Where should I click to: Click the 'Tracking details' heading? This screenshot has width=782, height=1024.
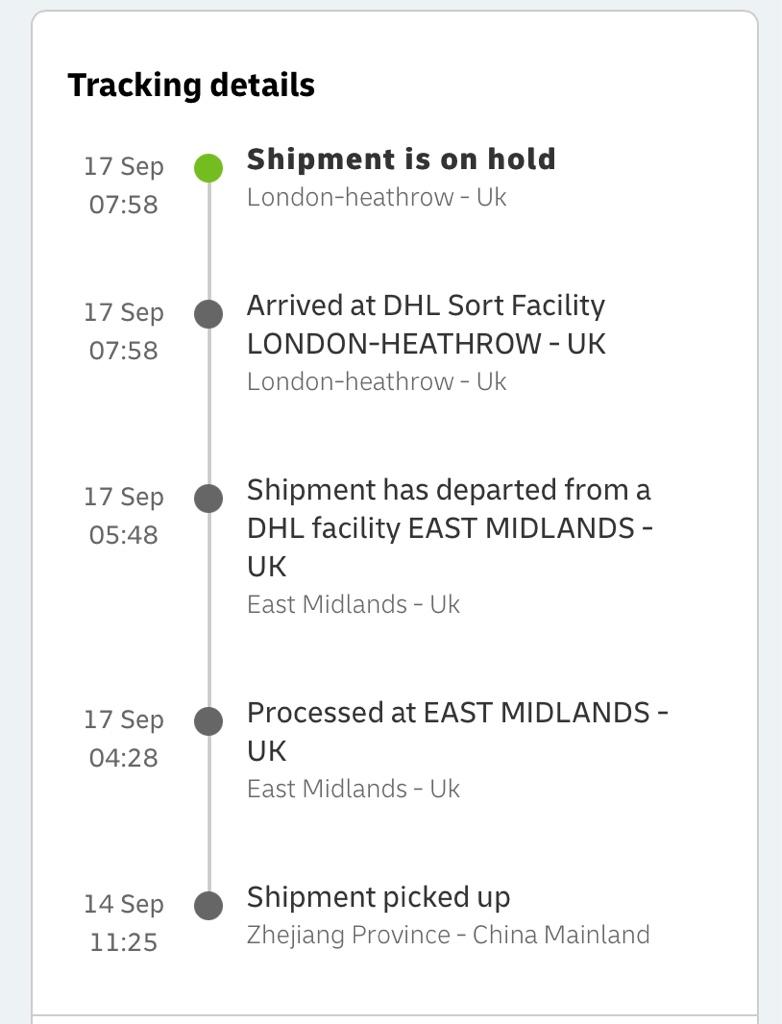click(x=191, y=85)
